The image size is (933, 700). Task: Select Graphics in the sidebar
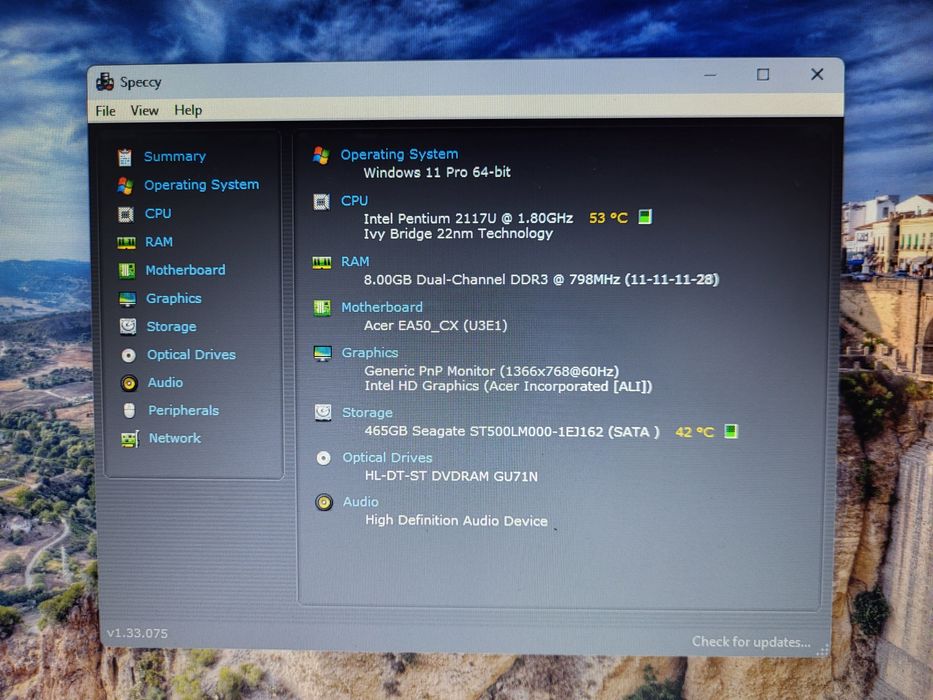pos(174,299)
